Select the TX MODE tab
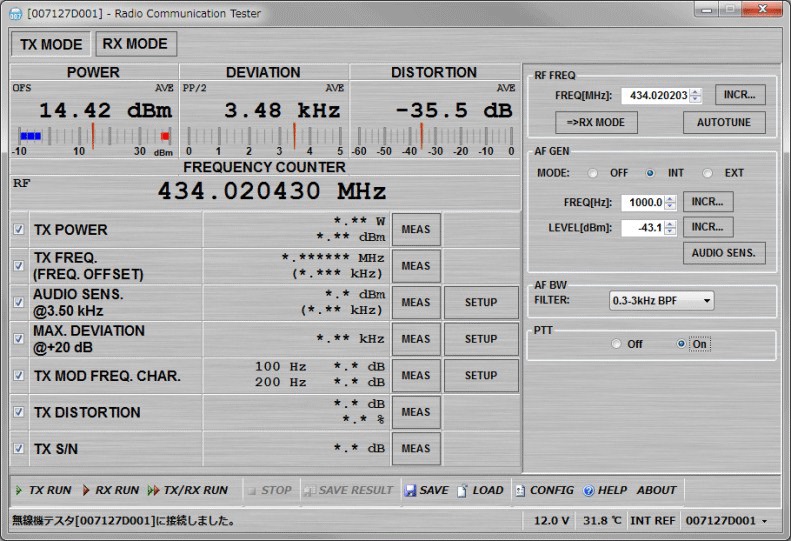Screen dimensions: 791x541 51,45
